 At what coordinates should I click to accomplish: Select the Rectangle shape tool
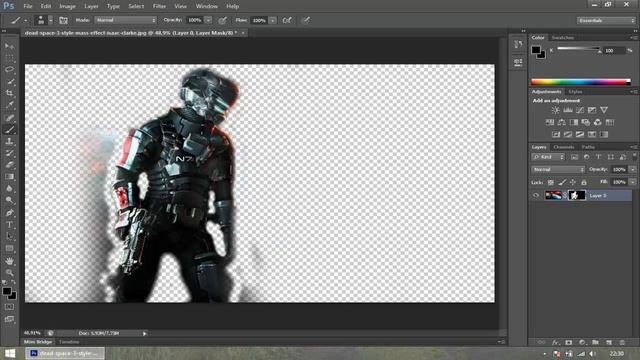(x=9, y=249)
